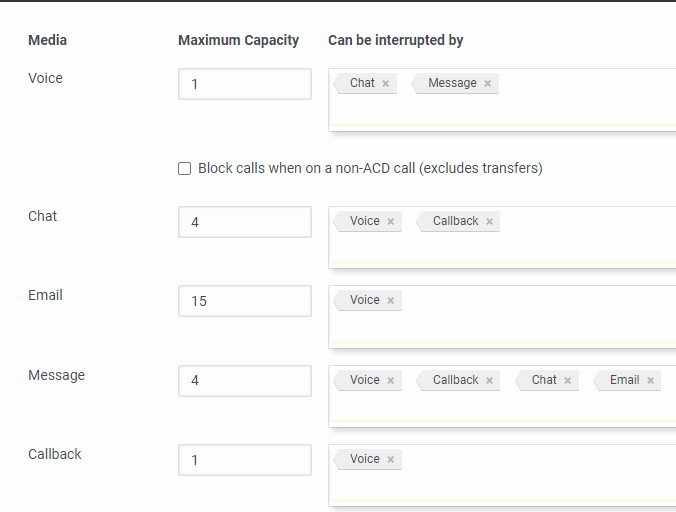Remove Voice tag from Message row

coord(390,381)
